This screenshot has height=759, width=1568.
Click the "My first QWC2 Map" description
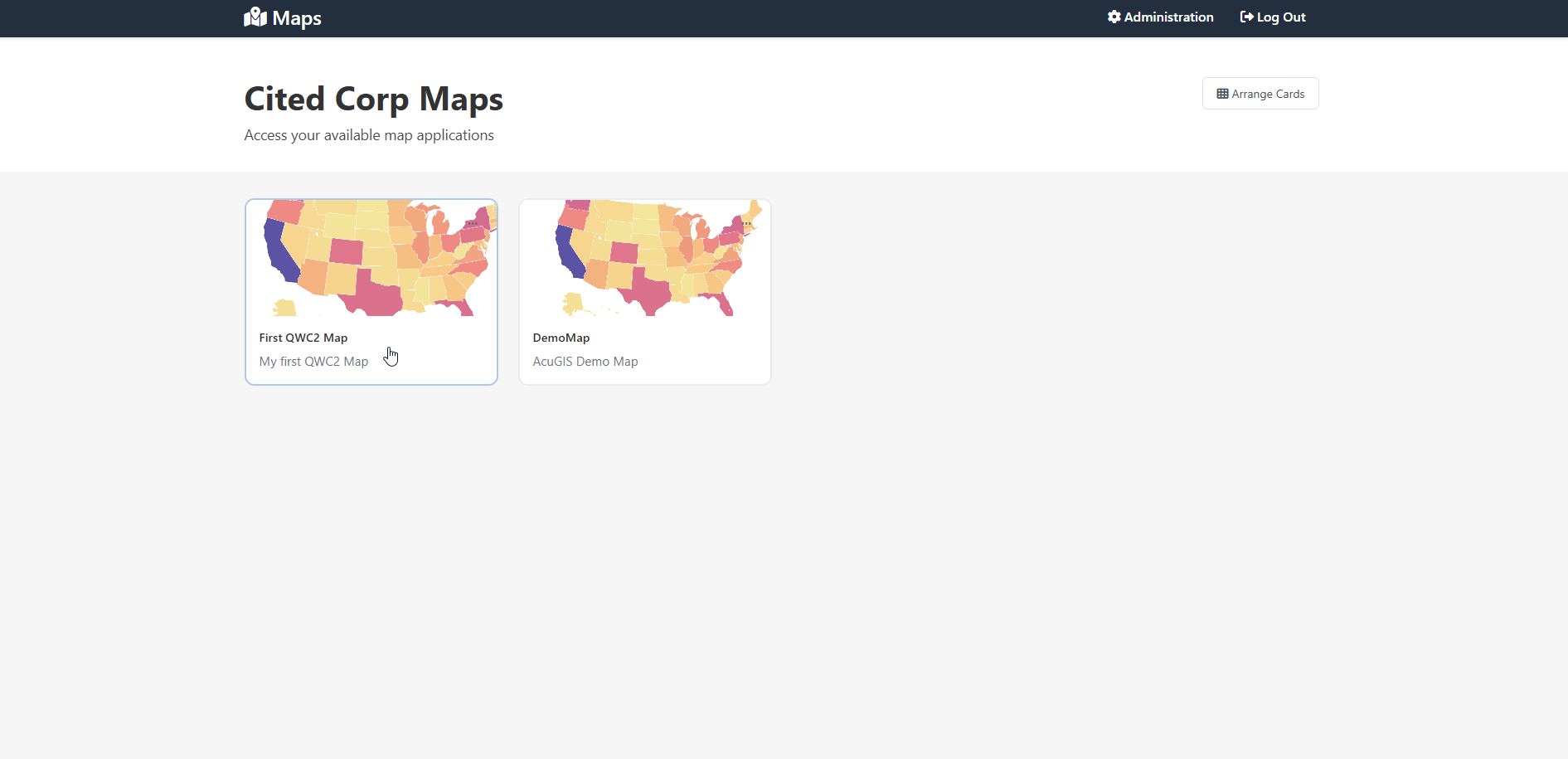click(313, 362)
